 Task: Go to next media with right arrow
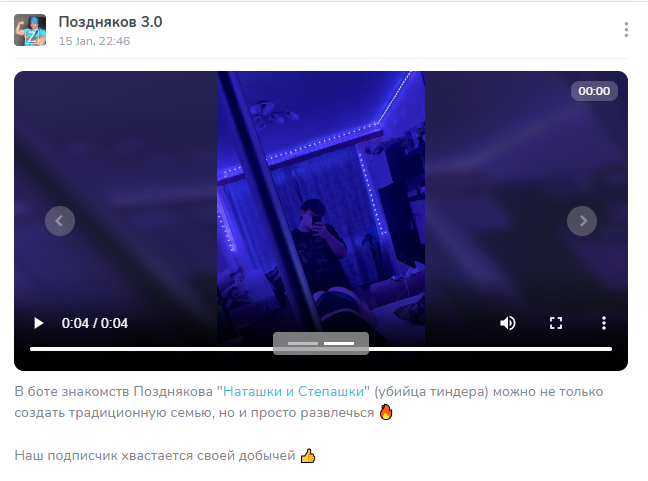point(582,221)
